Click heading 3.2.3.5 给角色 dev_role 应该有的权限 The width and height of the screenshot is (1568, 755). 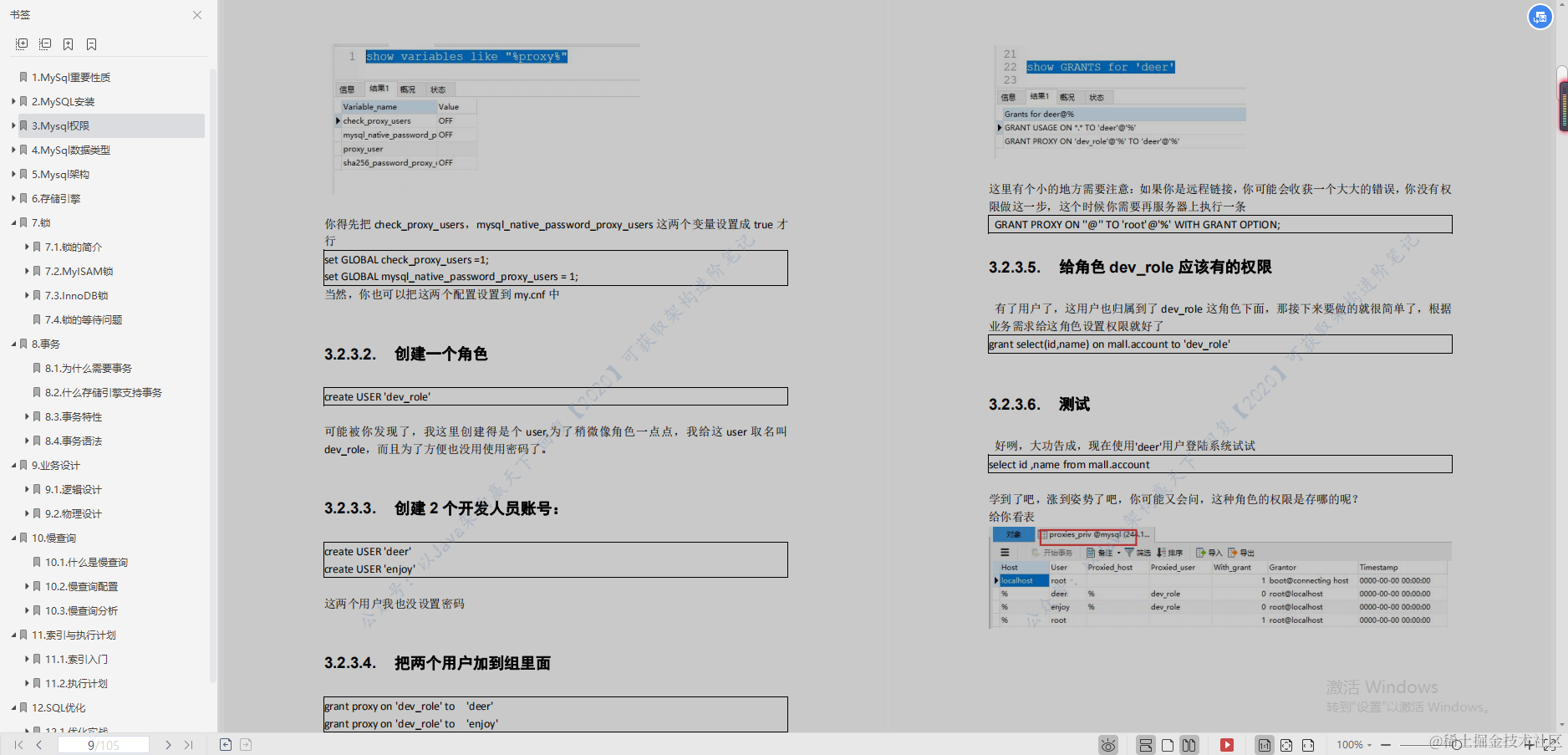(x=1130, y=268)
